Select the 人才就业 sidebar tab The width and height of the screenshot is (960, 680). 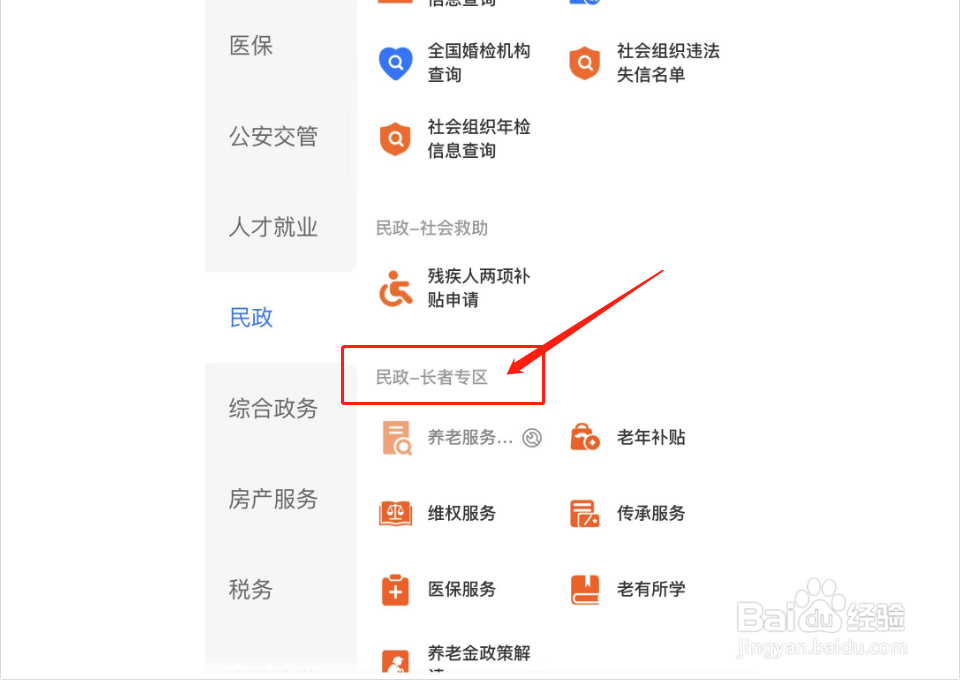[273, 226]
